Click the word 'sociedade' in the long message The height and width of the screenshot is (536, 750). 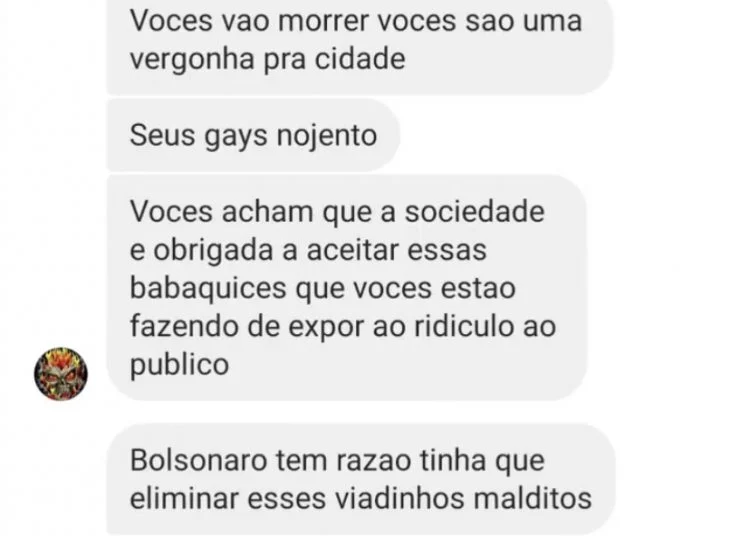point(474,212)
